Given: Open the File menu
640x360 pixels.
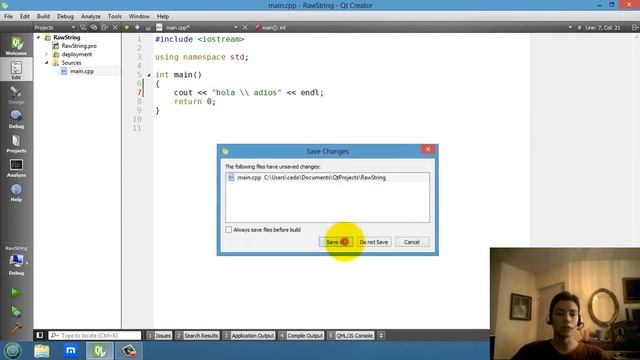Looking at the screenshot, I should pyautogui.click(x=8, y=16).
